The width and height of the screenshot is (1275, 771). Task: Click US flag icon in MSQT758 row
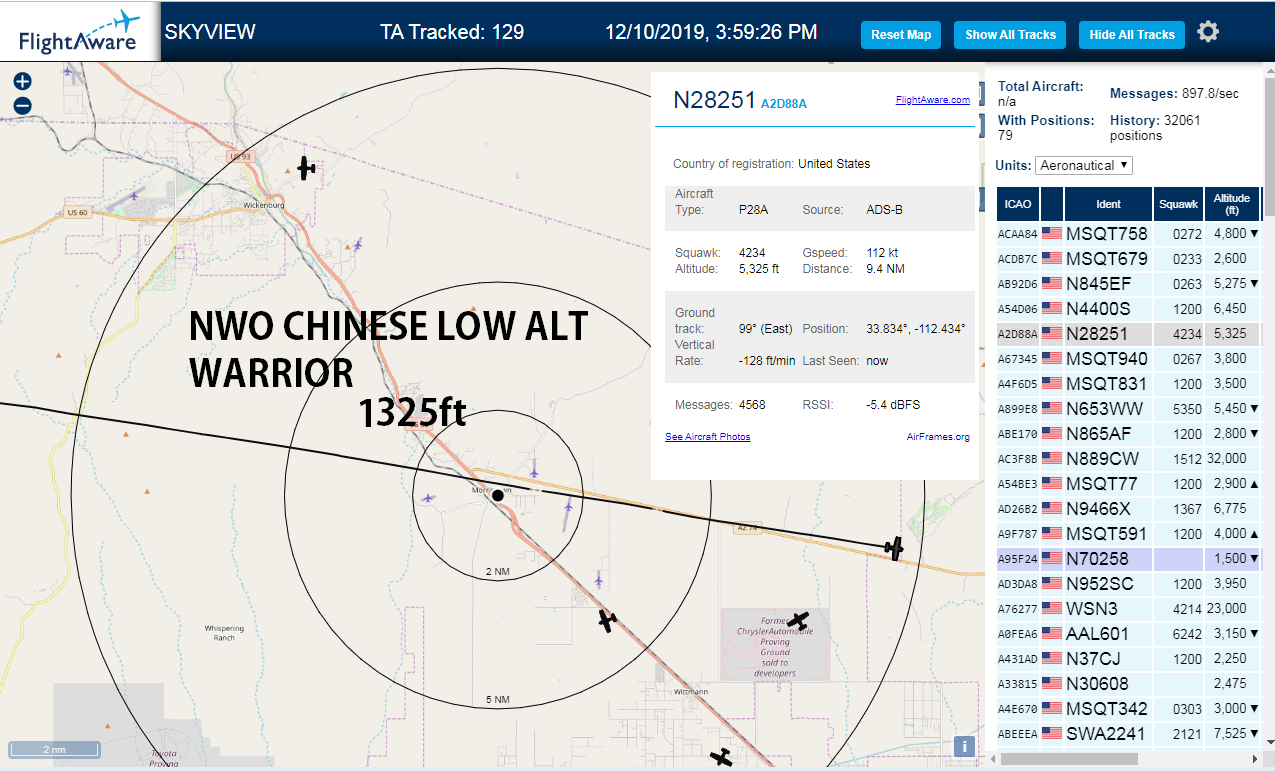point(1051,234)
